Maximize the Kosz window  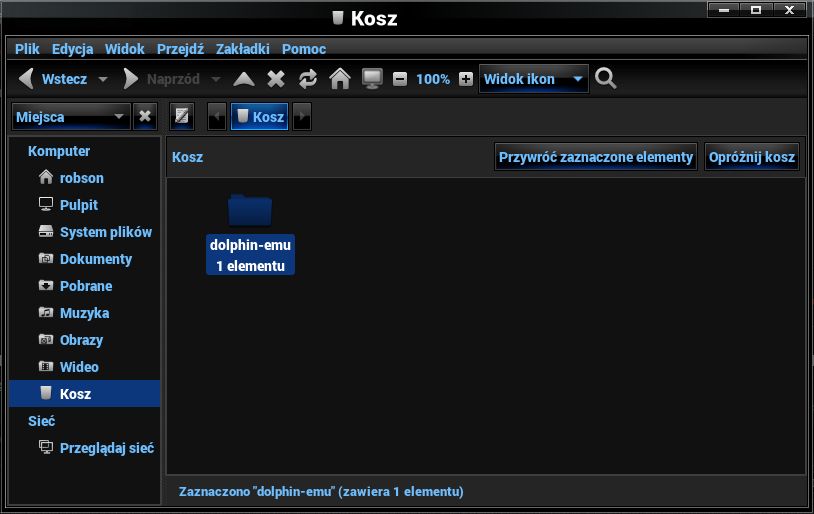point(756,9)
